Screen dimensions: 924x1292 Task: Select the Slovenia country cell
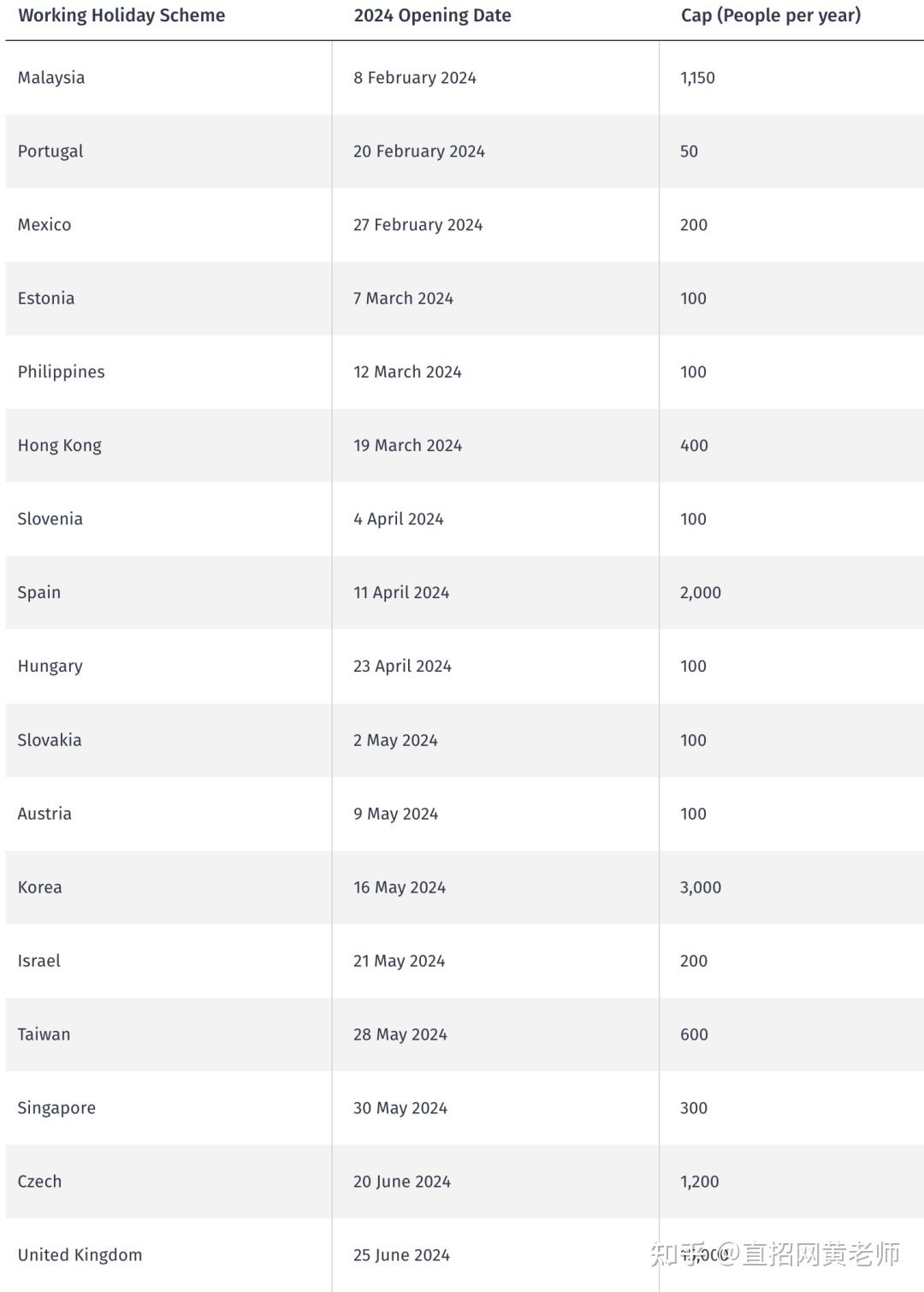[50, 519]
